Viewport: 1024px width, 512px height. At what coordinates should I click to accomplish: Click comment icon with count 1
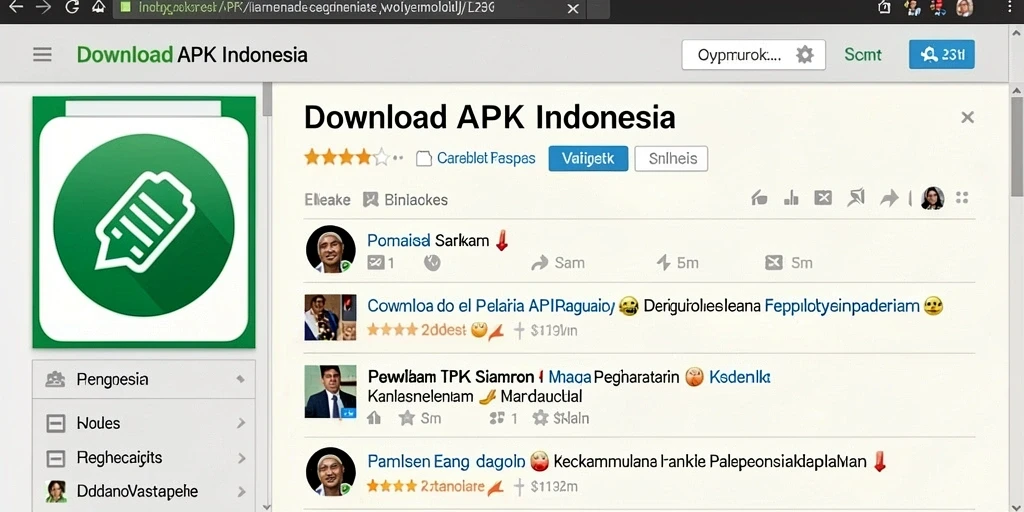[376, 263]
